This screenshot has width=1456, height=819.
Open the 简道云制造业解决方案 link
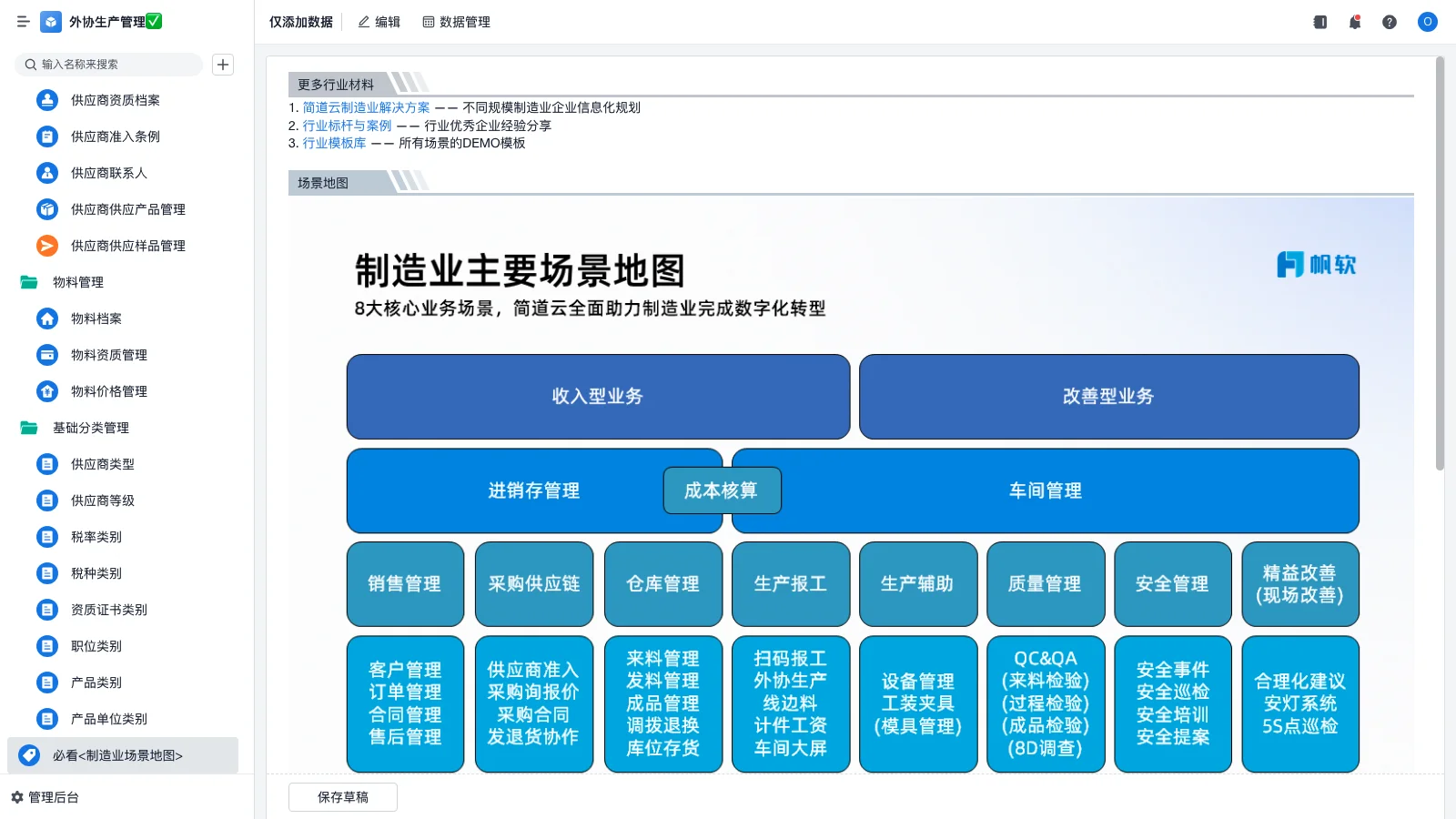[365, 107]
